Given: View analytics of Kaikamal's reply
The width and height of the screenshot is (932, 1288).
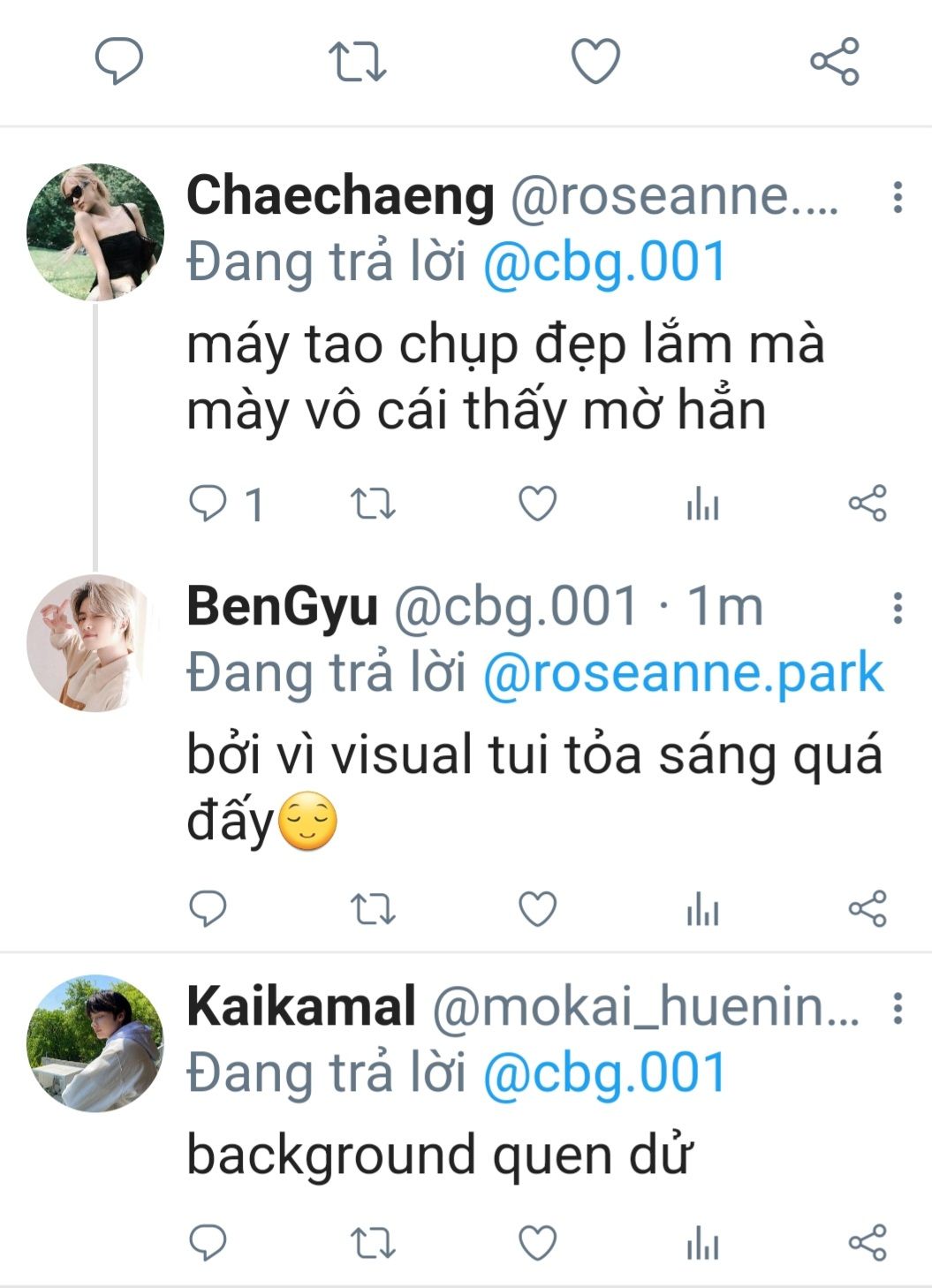Looking at the screenshot, I should (702, 1244).
